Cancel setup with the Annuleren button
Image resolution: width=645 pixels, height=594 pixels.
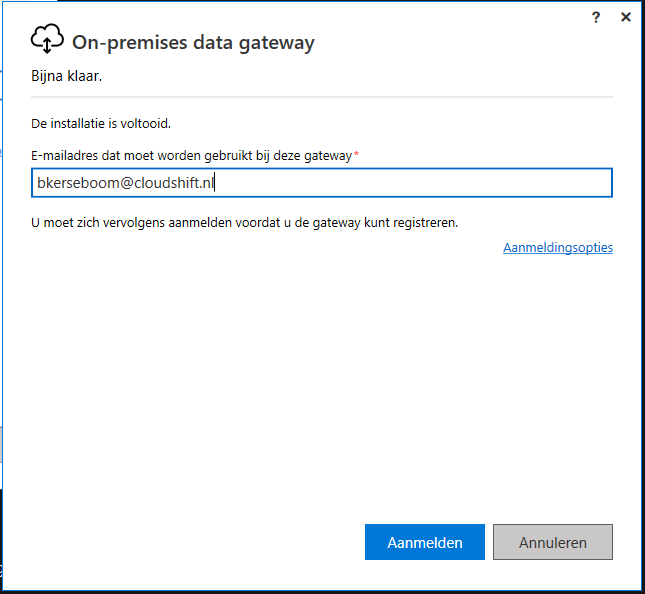tap(553, 542)
